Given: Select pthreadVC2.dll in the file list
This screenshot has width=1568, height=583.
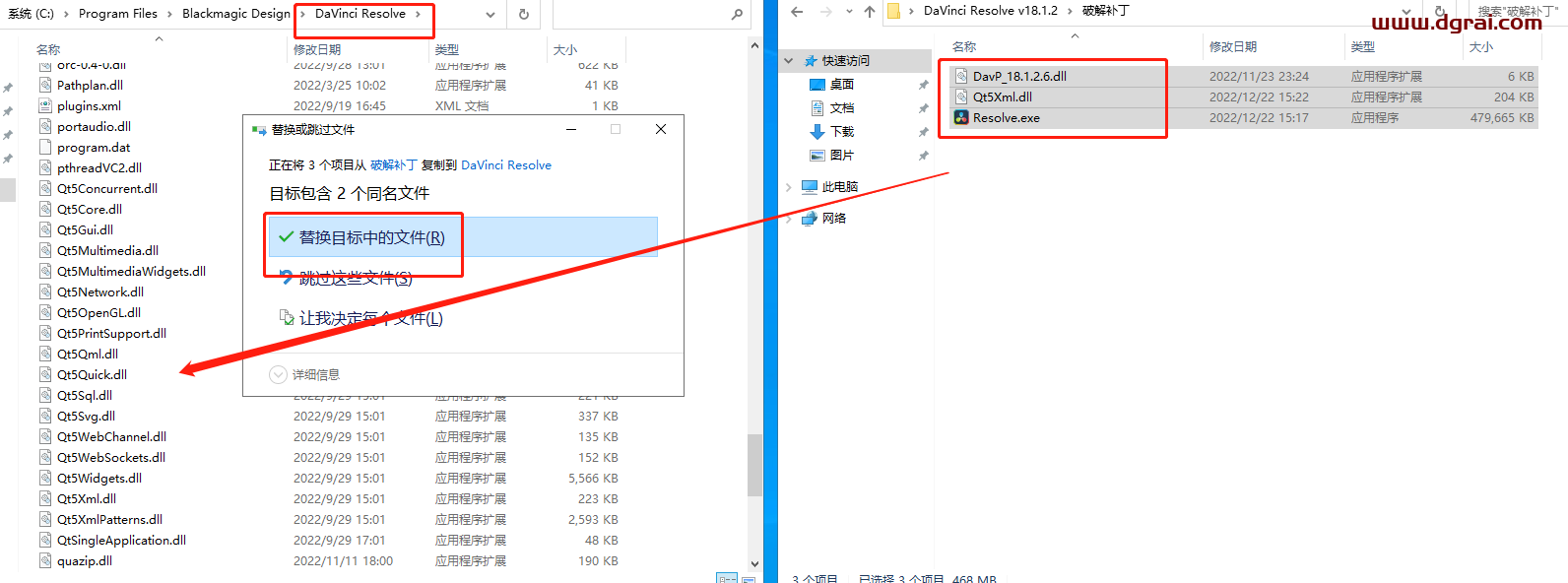Looking at the screenshot, I should (99, 167).
